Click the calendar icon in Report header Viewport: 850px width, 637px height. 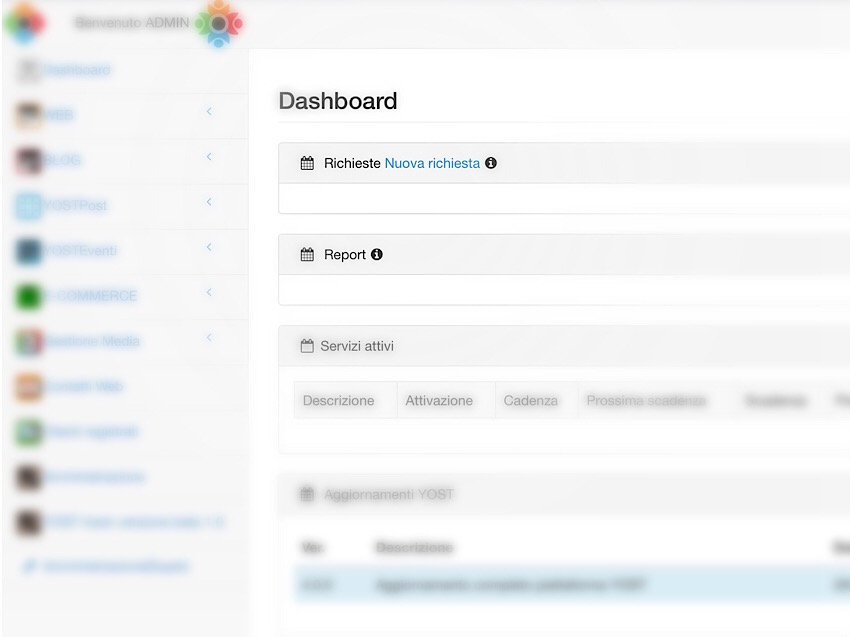pyautogui.click(x=307, y=254)
